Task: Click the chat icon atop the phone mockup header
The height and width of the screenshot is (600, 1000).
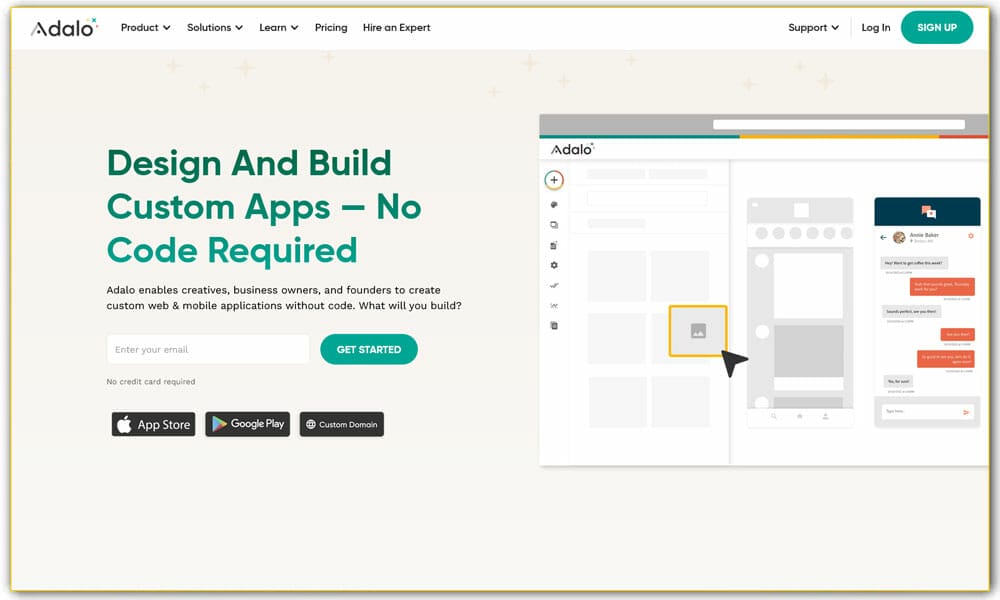Action: pyautogui.click(x=928, y=212)
